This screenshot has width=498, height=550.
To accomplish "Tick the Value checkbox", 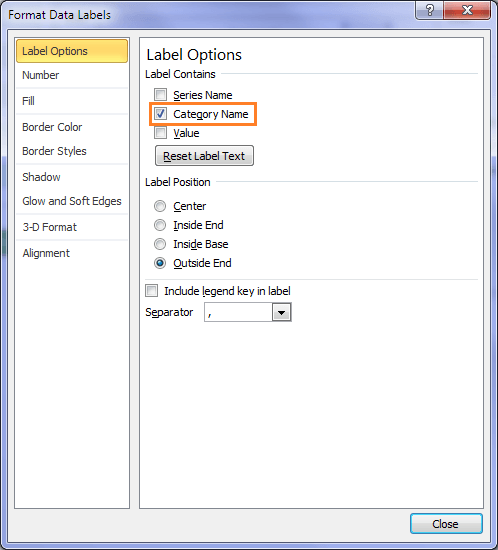I will point(161,133).
